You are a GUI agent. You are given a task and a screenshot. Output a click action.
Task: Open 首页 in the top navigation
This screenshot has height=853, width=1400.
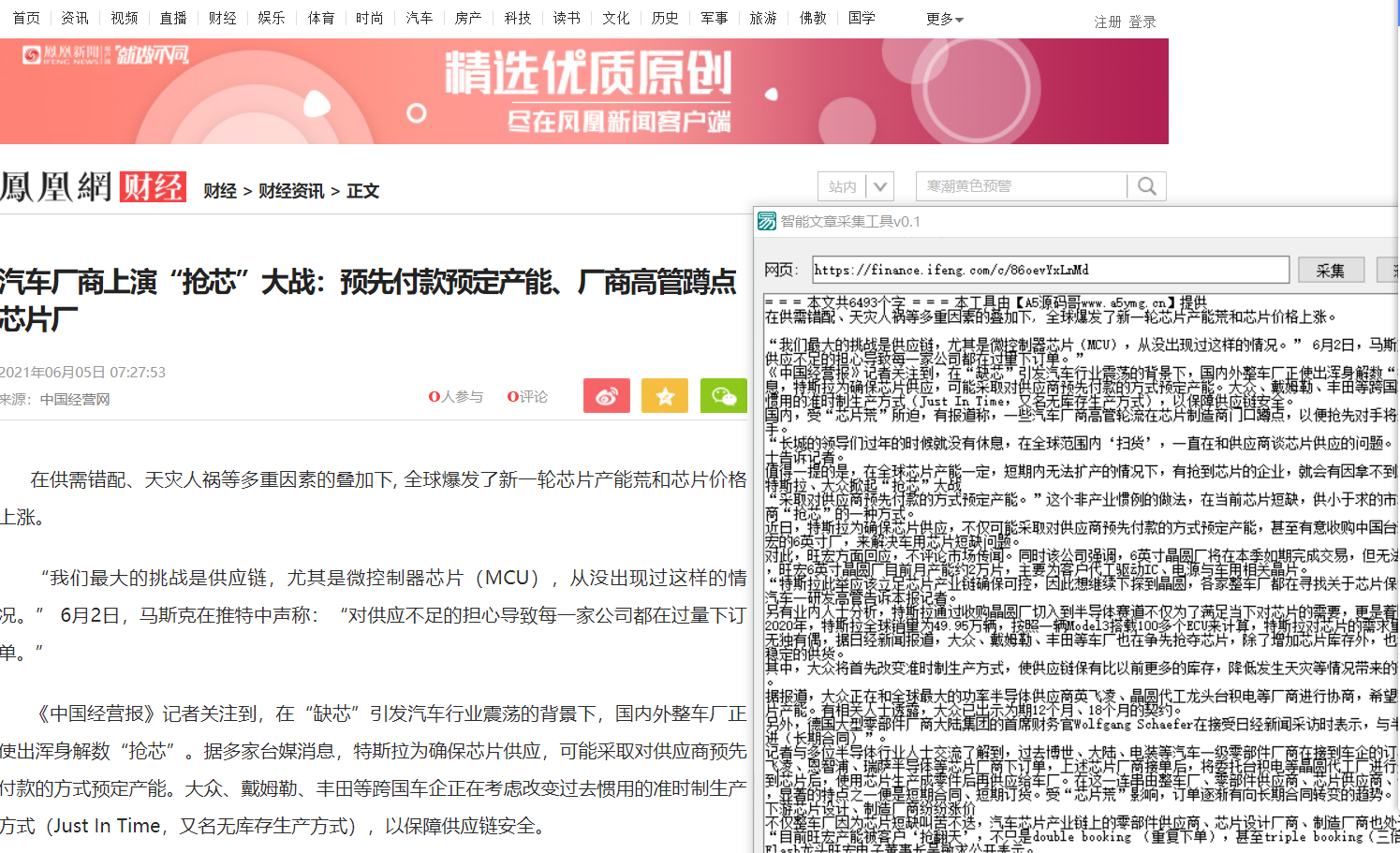26,18
